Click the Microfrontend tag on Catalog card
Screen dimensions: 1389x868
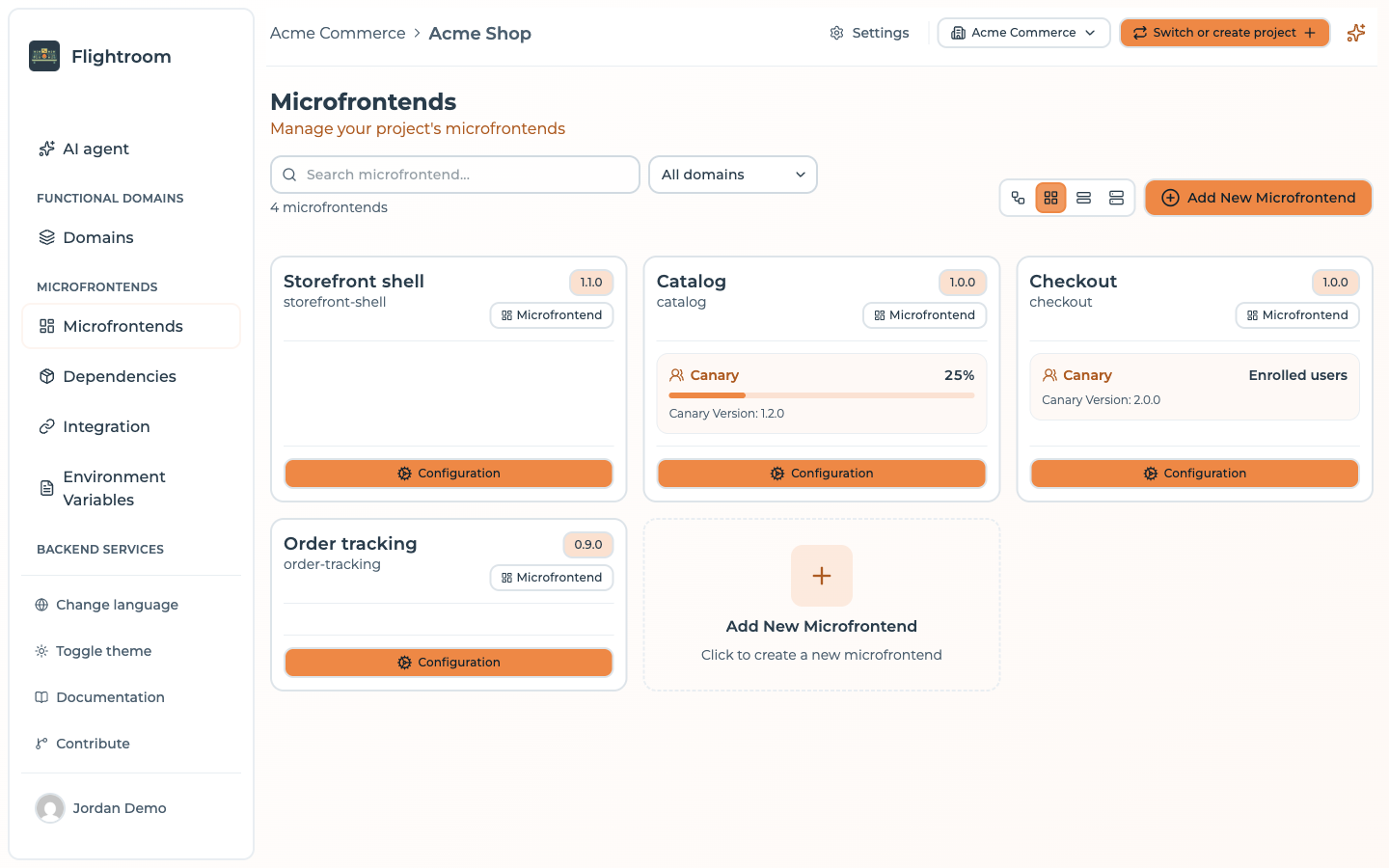pyautogui.click(x=925, y=315)
